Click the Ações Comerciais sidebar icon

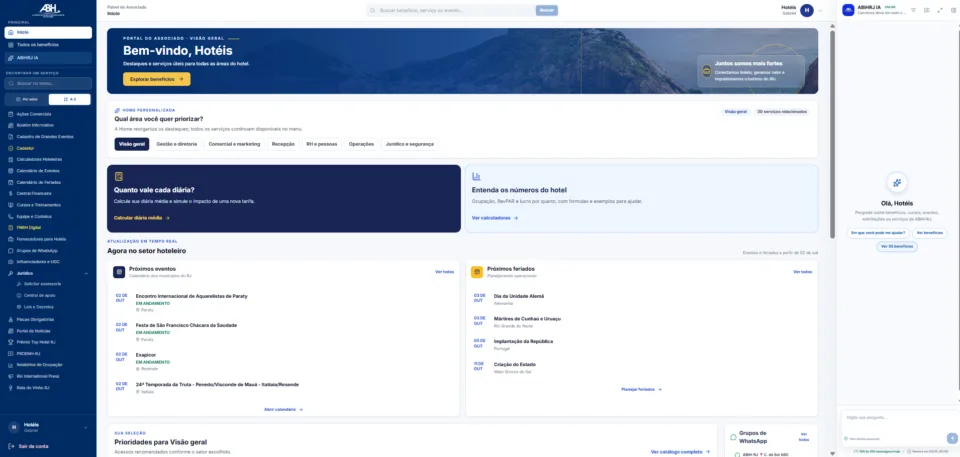pyautogui.click(x=11, y=114)
